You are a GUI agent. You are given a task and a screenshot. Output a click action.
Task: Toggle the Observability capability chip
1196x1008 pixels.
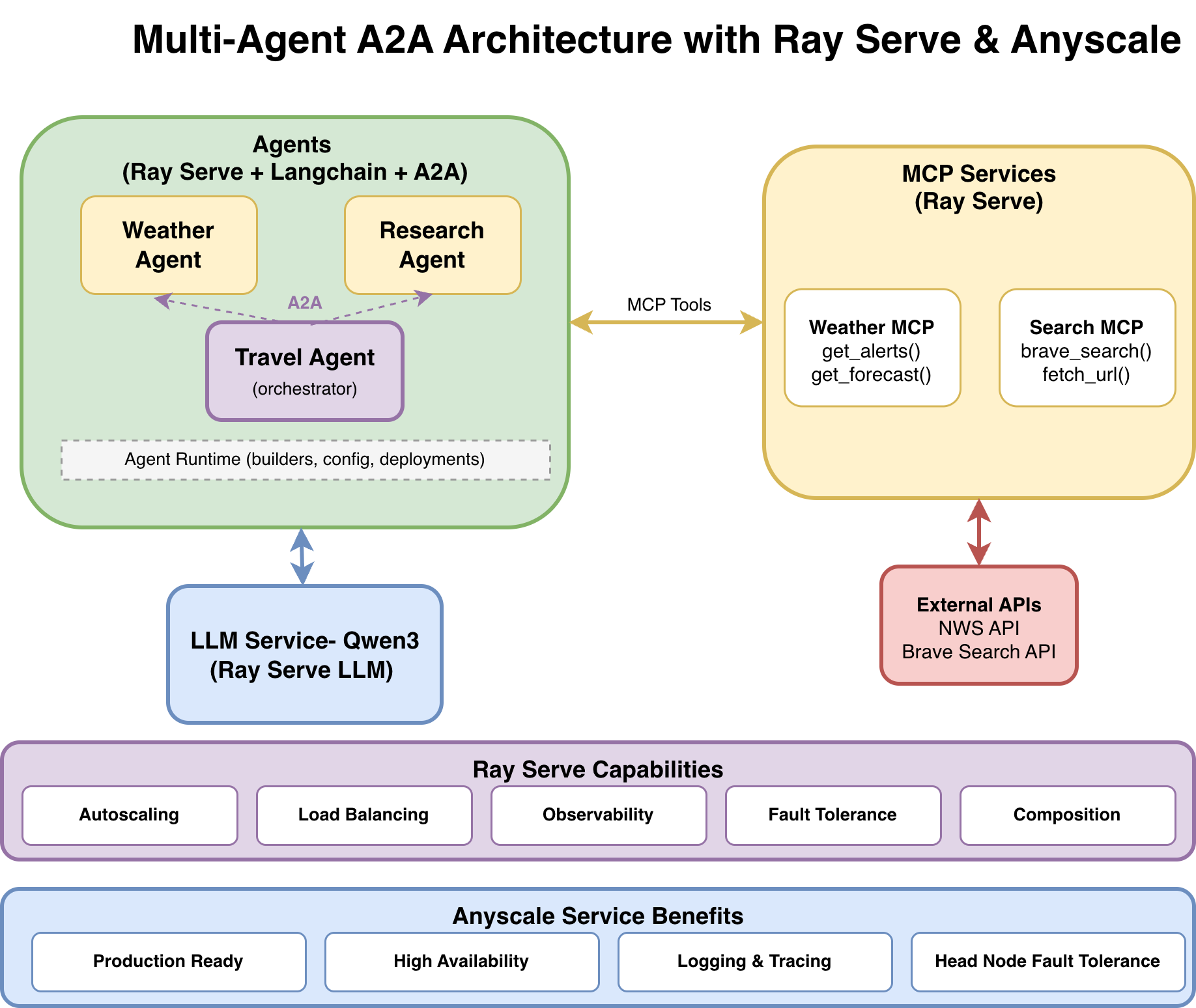[x=599, y=815]
